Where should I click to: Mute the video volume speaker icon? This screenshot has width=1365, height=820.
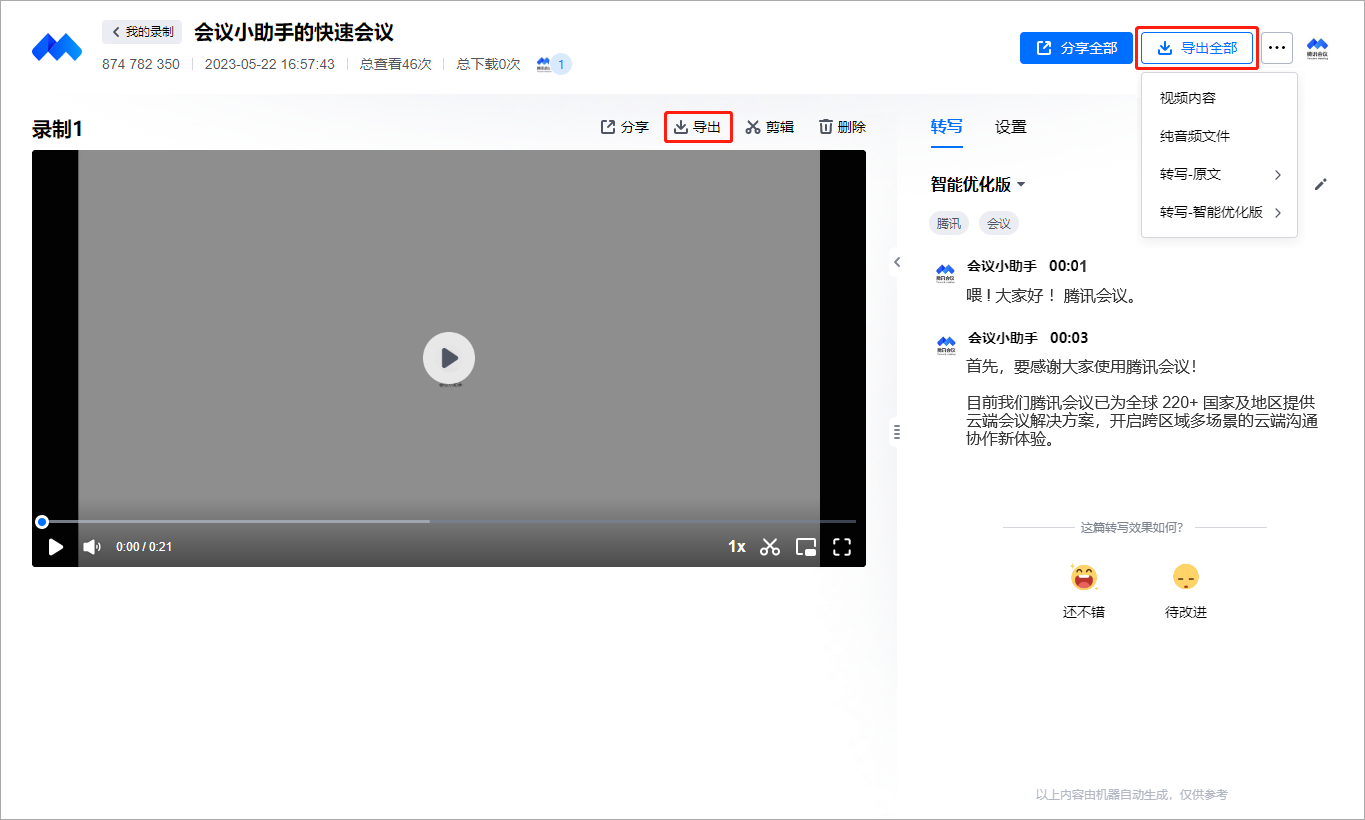[x=92, y=547]
